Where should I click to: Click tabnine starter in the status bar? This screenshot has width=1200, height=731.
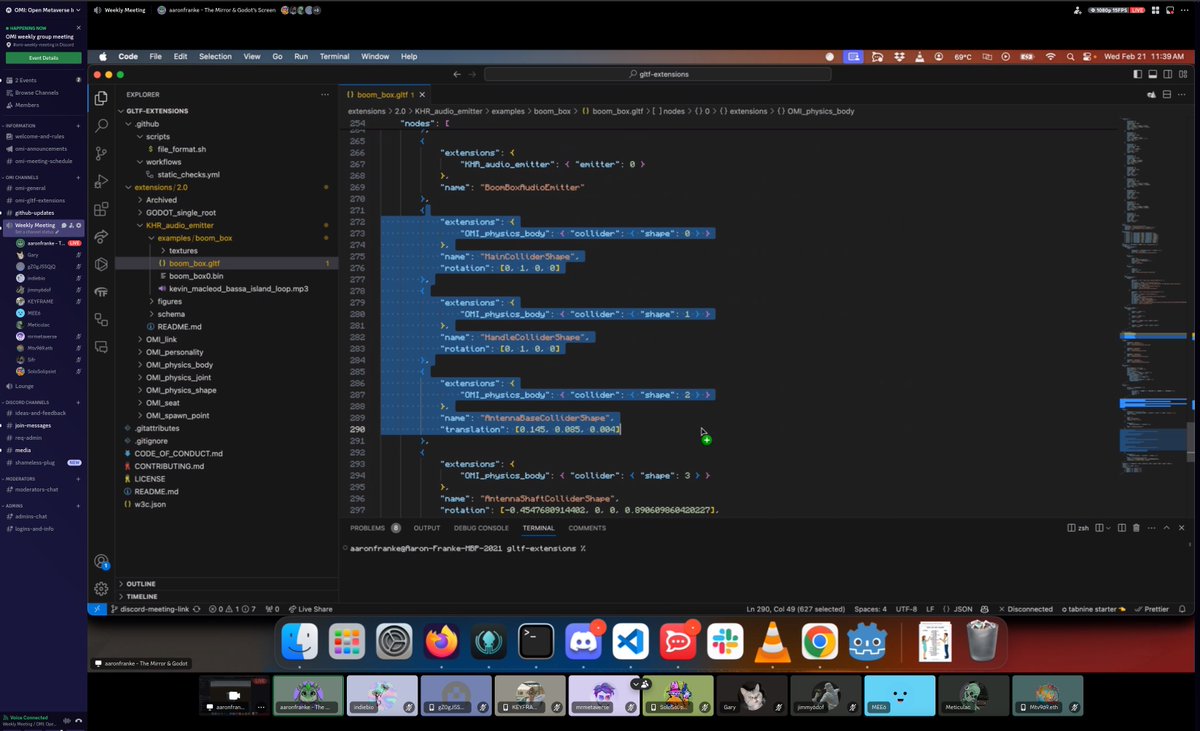coord(1090,608)
